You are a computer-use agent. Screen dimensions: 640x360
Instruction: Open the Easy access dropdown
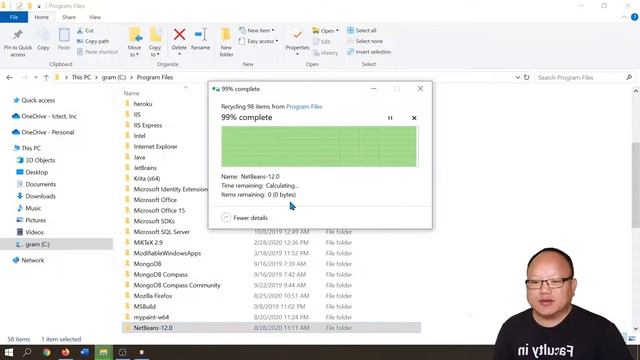[x=259, y=41]
